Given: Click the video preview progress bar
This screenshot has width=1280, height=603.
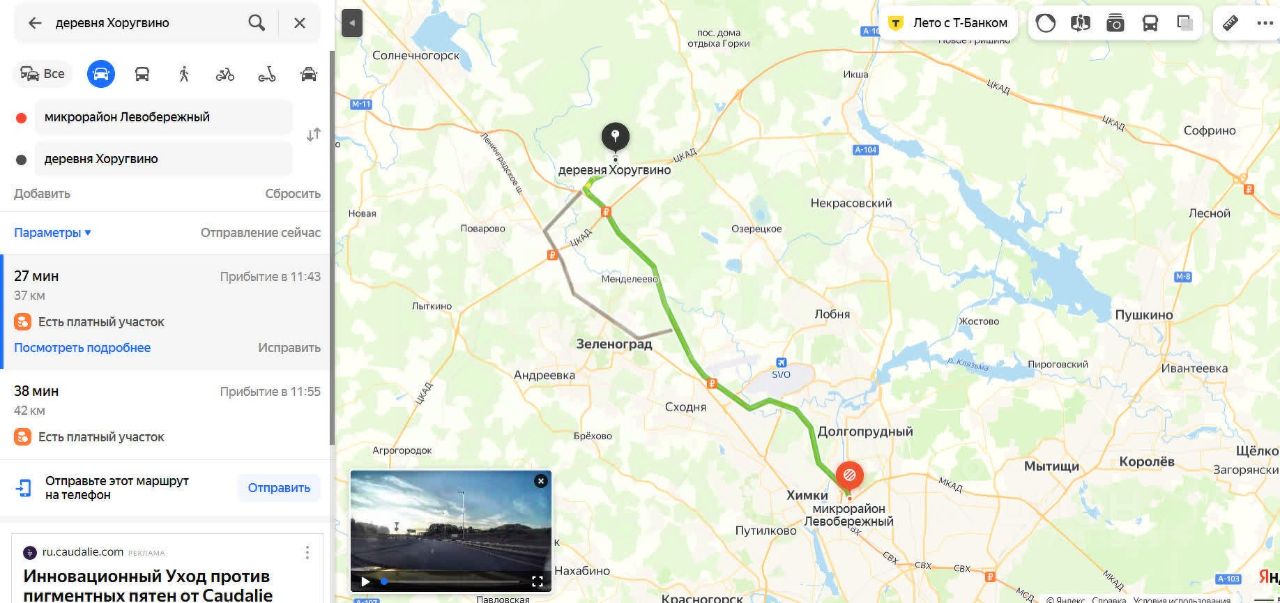Looking at the screenshot, I should tap(450, 581).
